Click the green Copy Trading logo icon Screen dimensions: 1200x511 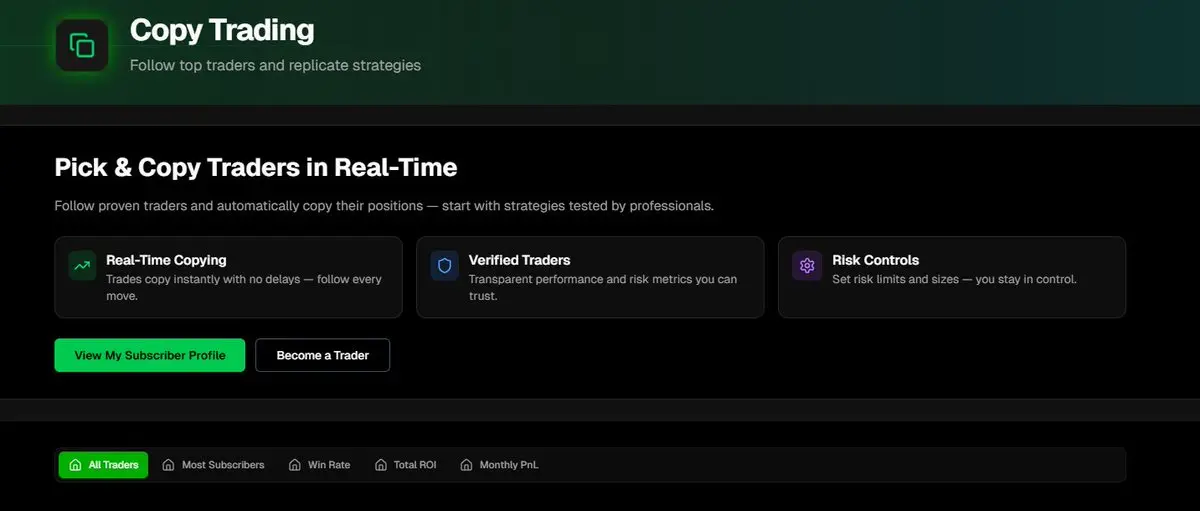[x=82, y=45]
